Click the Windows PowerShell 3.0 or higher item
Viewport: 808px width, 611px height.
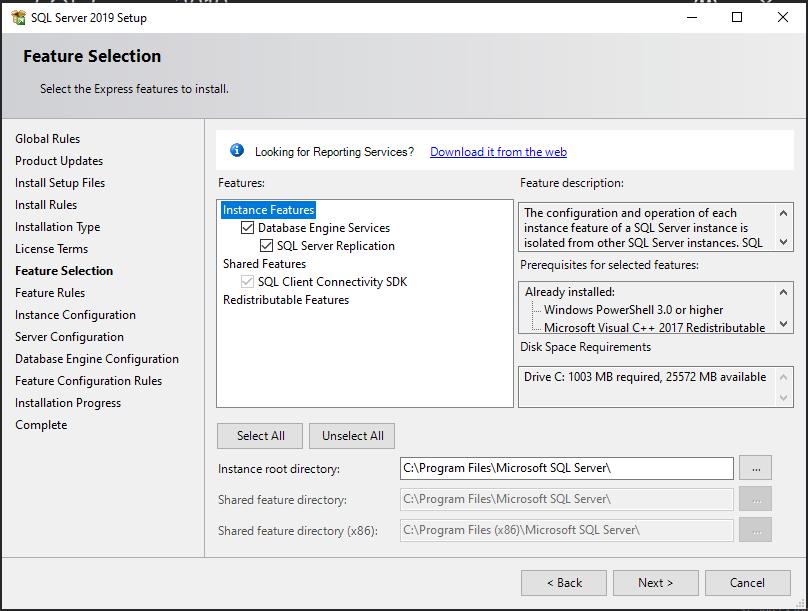coord(633,310)
